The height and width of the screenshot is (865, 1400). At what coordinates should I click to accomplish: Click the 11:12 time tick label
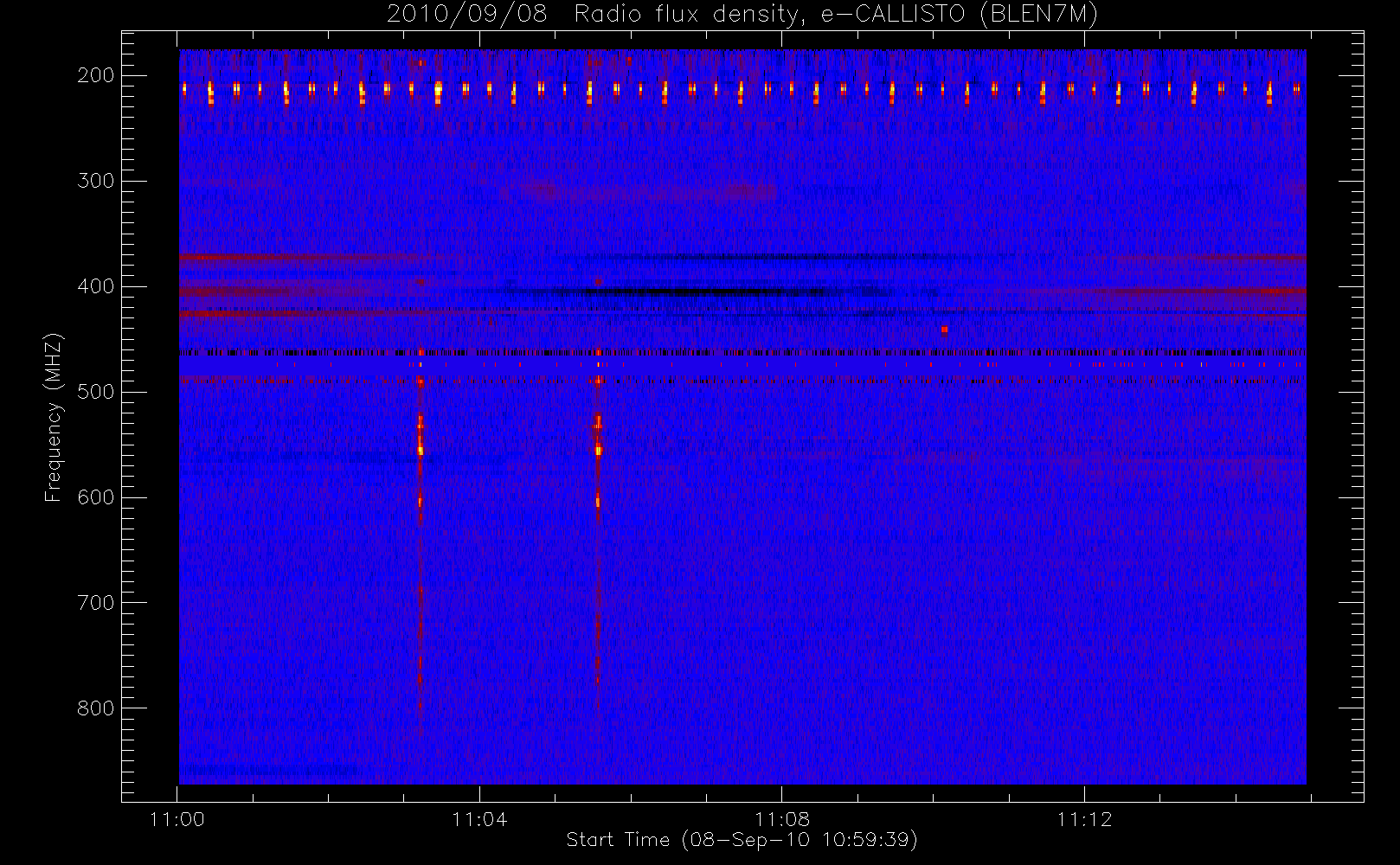(x=1084, y=818)
